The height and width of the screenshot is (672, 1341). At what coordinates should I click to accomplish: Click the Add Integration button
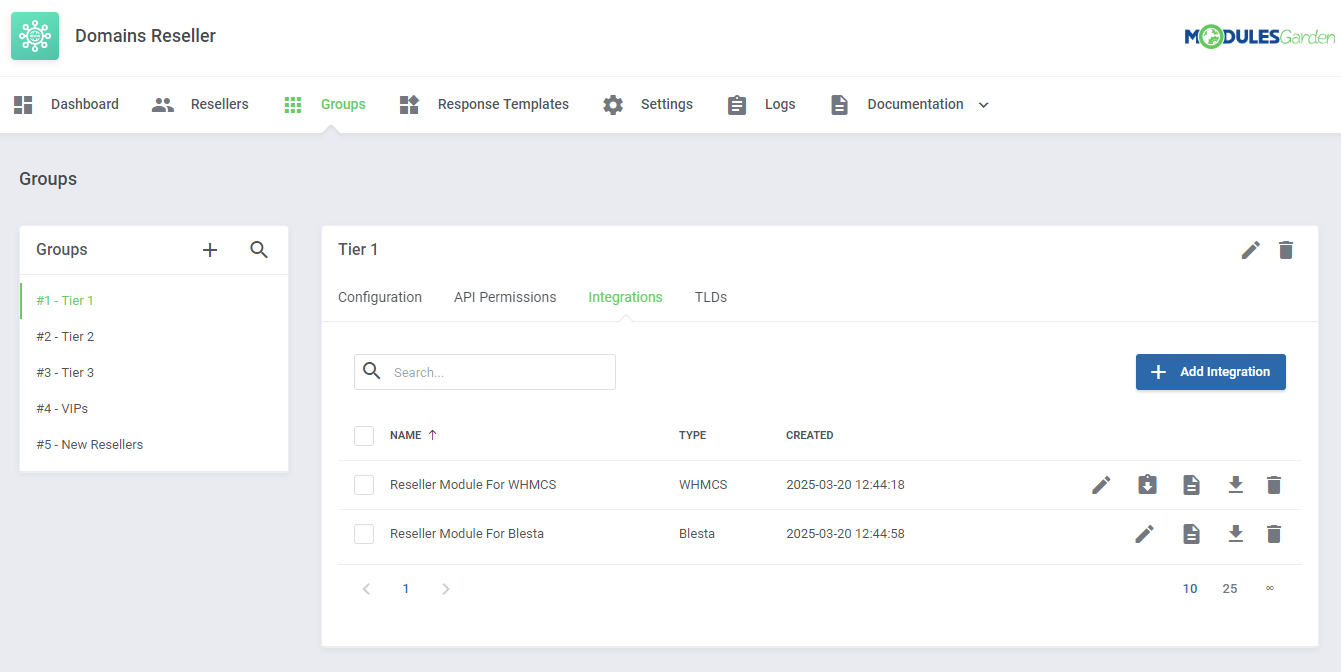point(1210,371)
